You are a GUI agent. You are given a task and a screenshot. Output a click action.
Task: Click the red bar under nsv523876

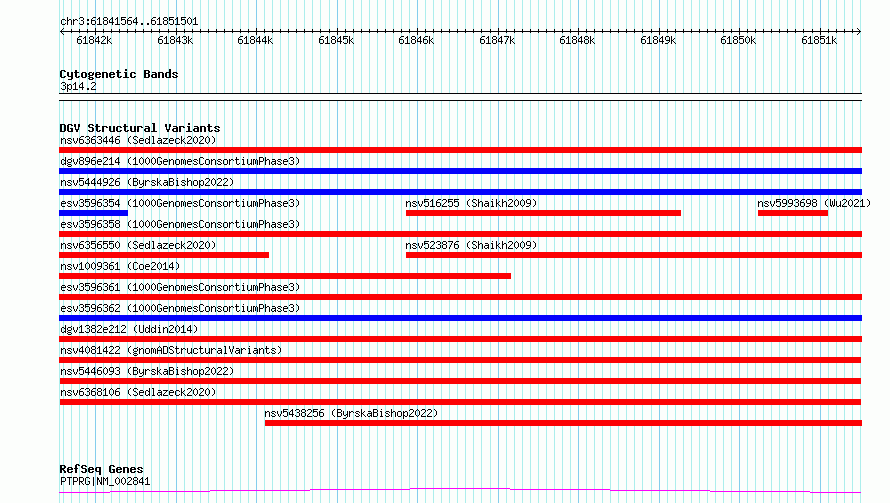634,255
